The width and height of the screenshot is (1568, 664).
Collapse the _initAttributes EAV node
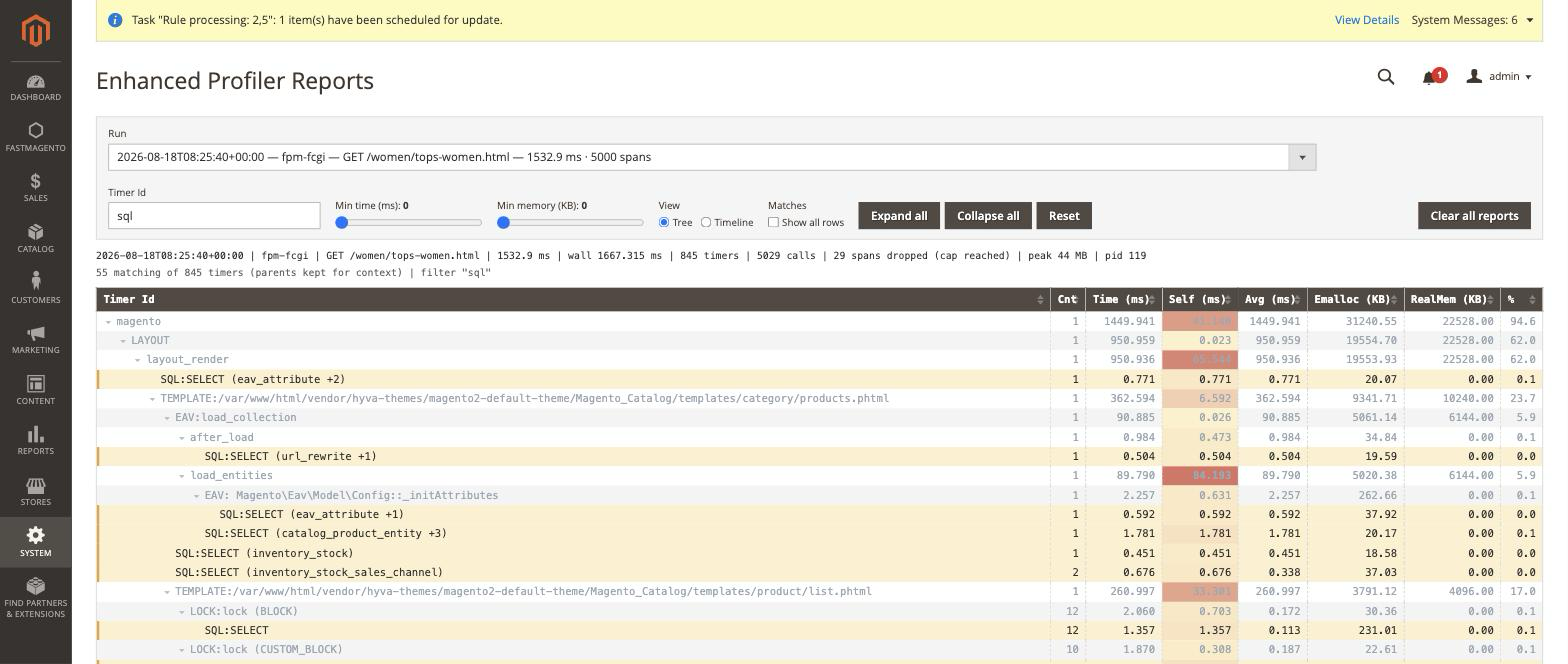pos(197,496)
